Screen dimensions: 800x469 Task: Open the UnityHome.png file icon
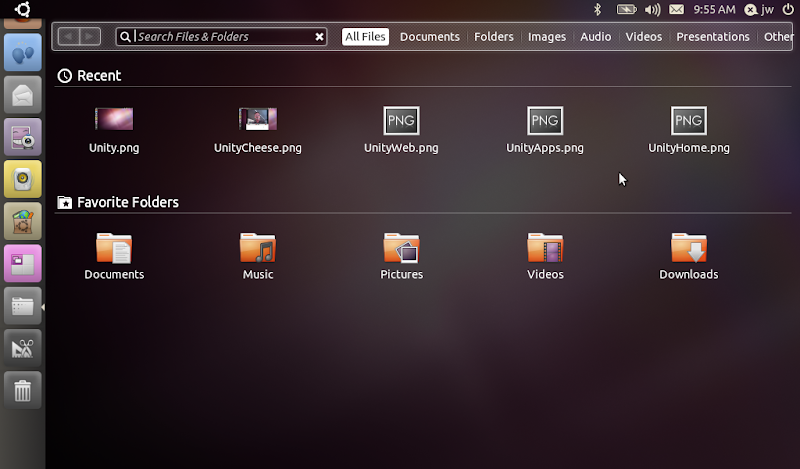(689, 120)
